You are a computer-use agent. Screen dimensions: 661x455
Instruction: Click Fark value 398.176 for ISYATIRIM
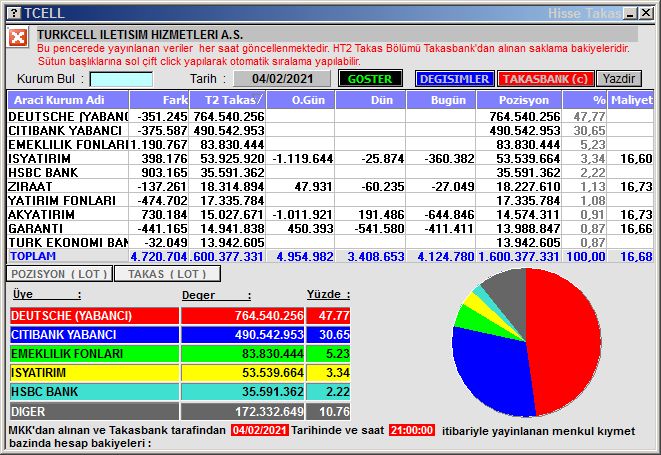coord(164,159)
